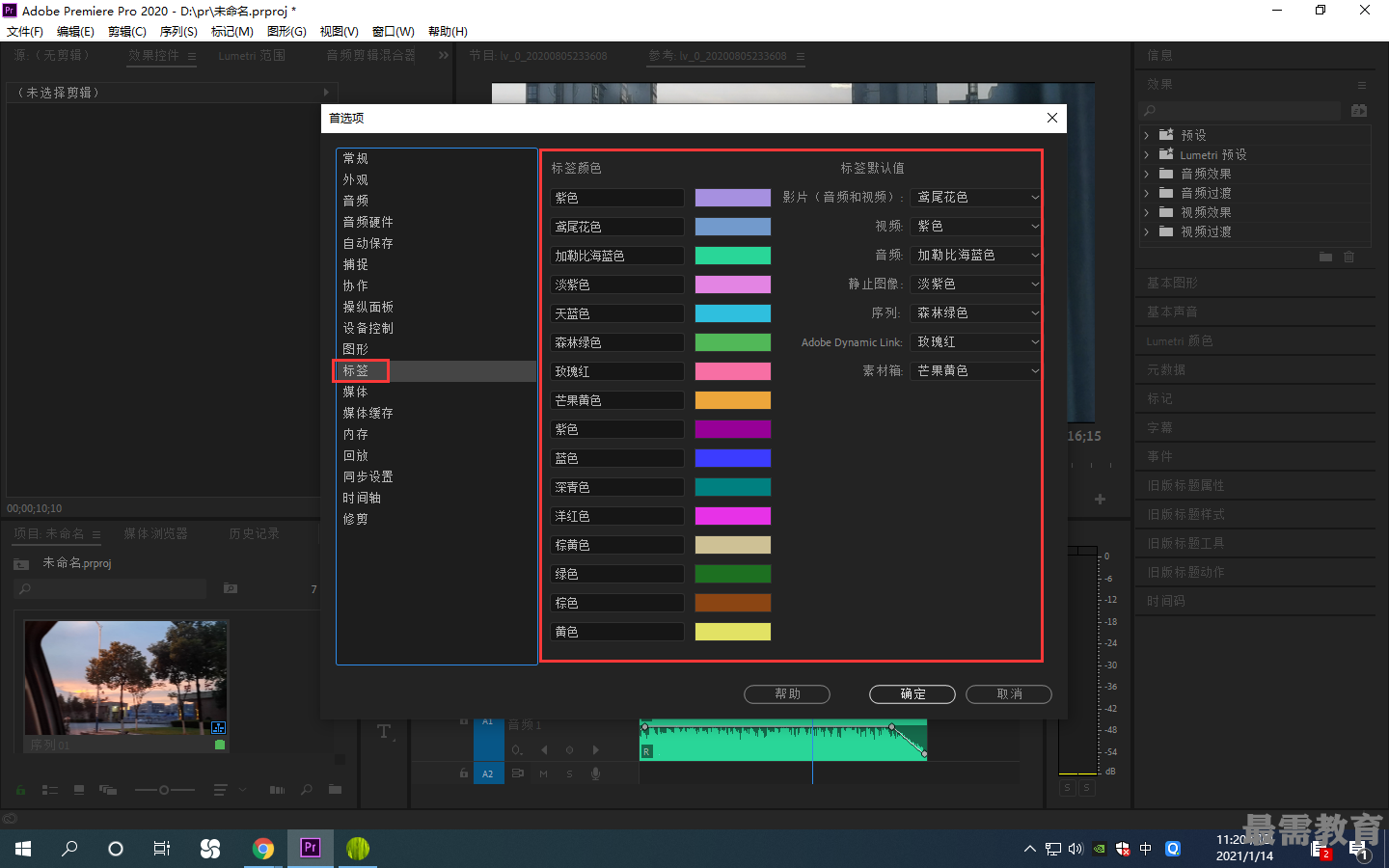The height and width of the screenshot is (868, 1389).
Task: Switch to 历史记录 tab
Action: coord(255,533)
